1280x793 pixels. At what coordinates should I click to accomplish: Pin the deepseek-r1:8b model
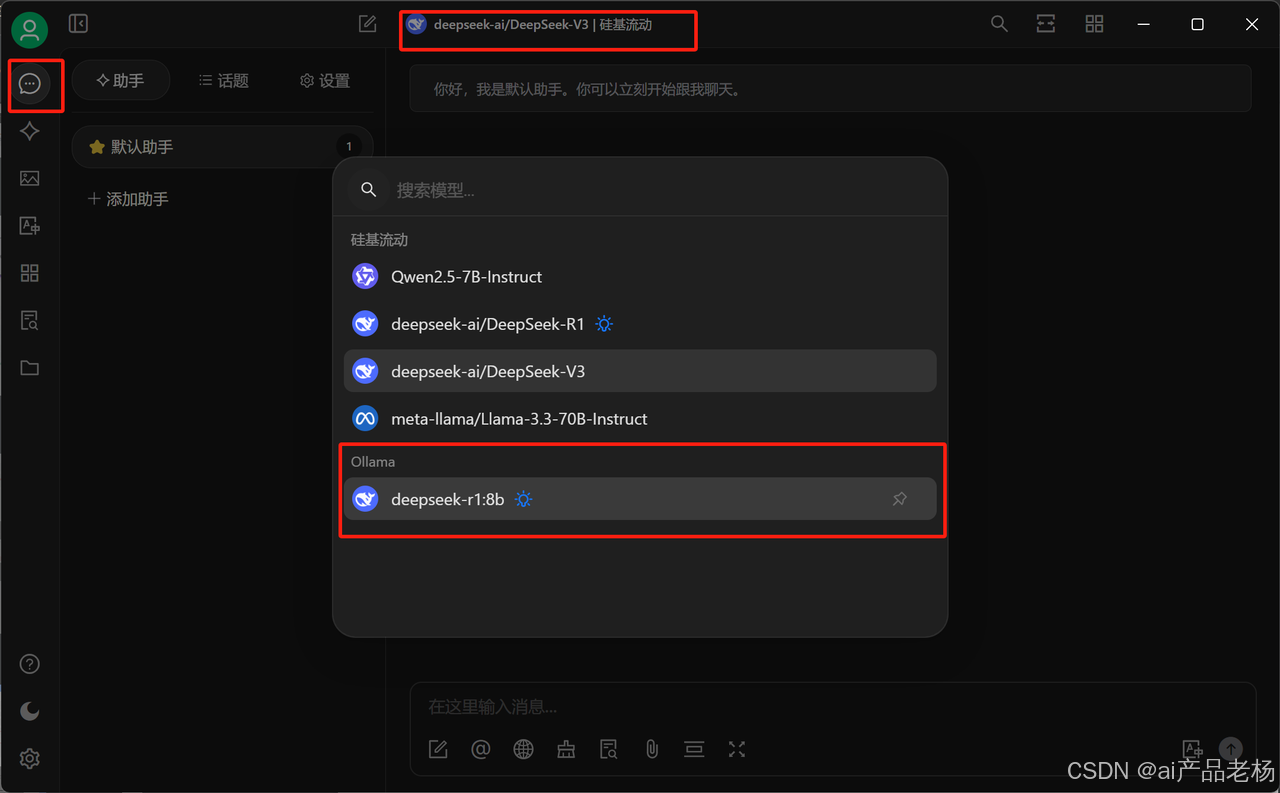point(900,499)
